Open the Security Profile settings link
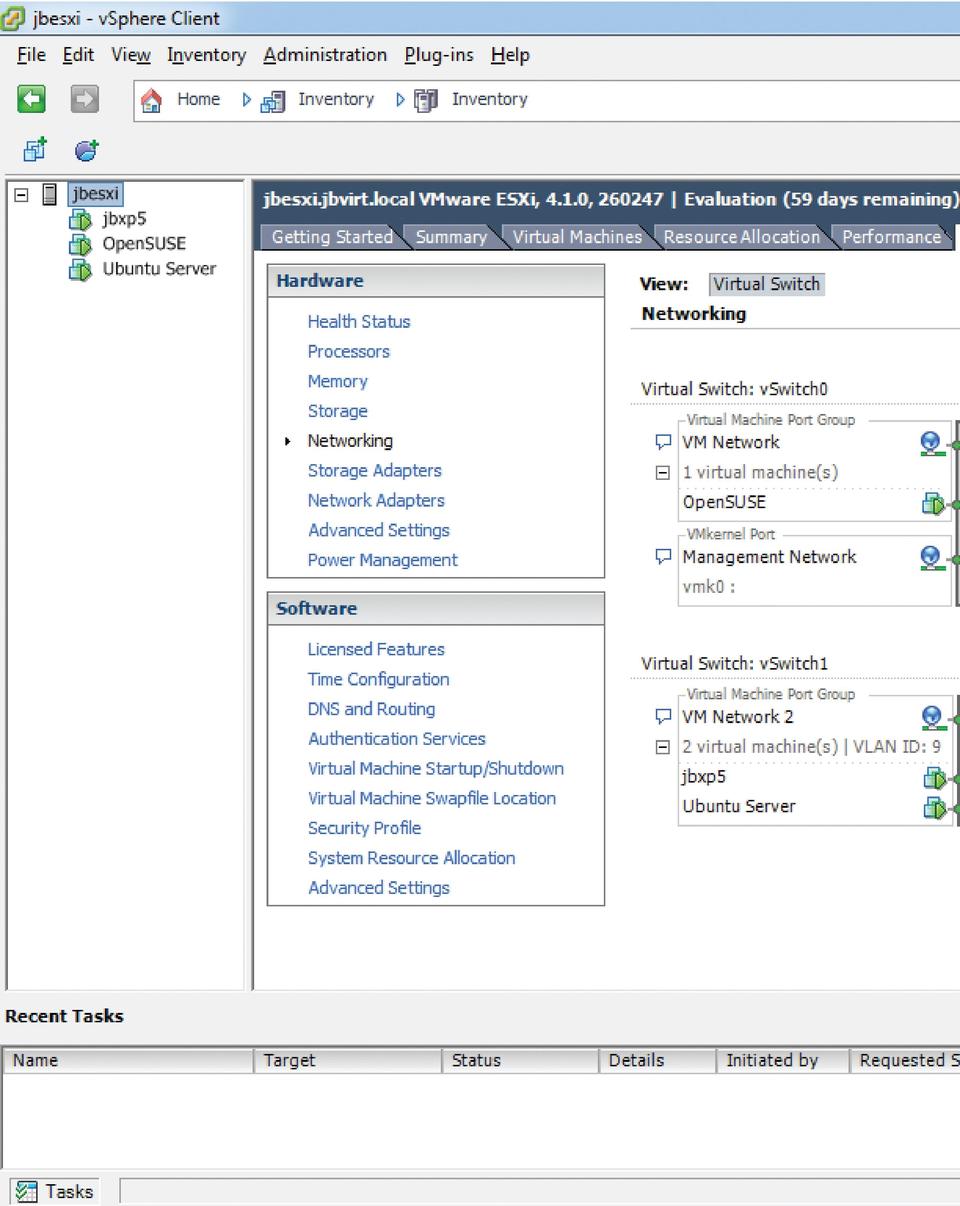The width and height of the screenshot is (960, 1206). point(364,828)
